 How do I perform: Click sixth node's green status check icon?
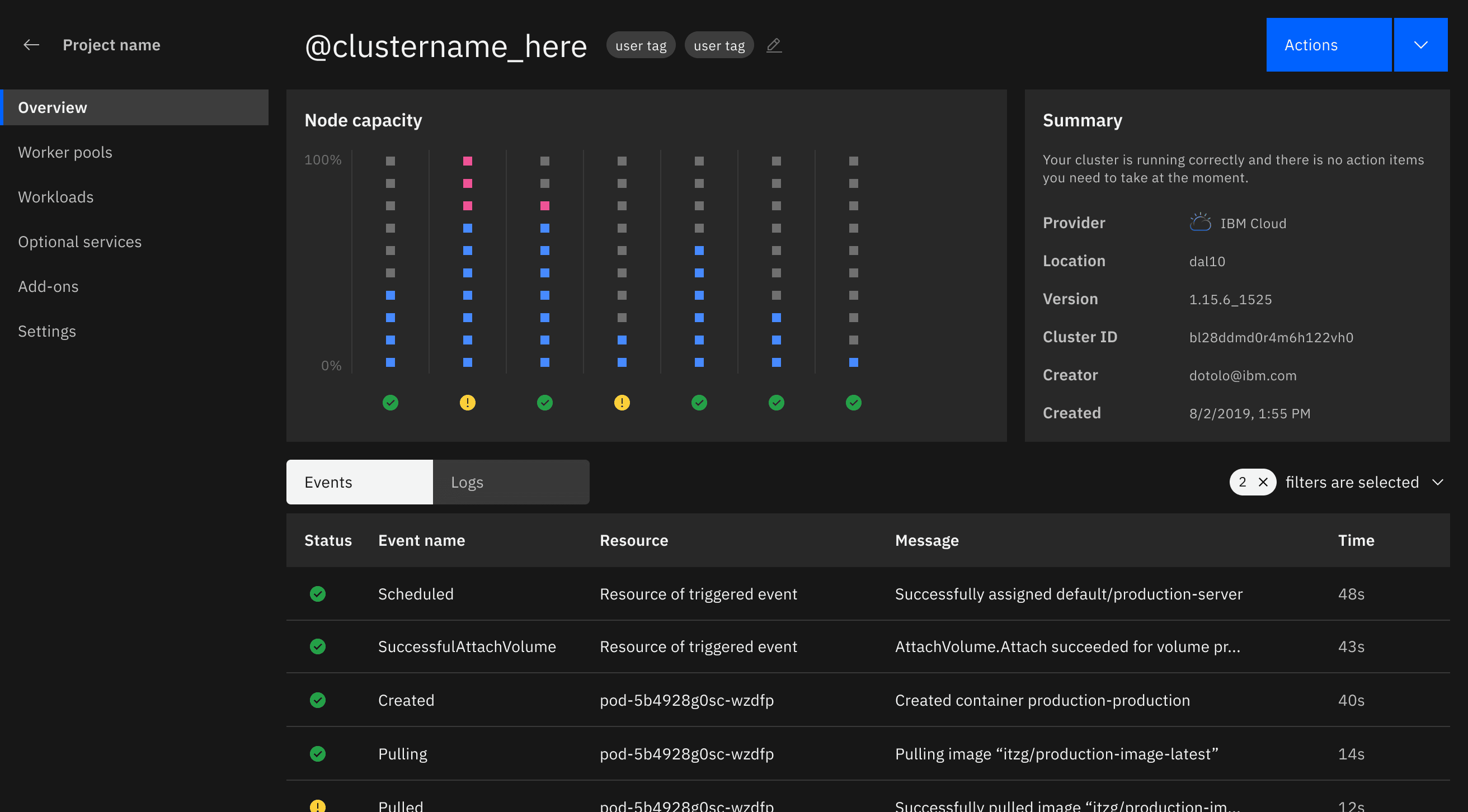776,403
